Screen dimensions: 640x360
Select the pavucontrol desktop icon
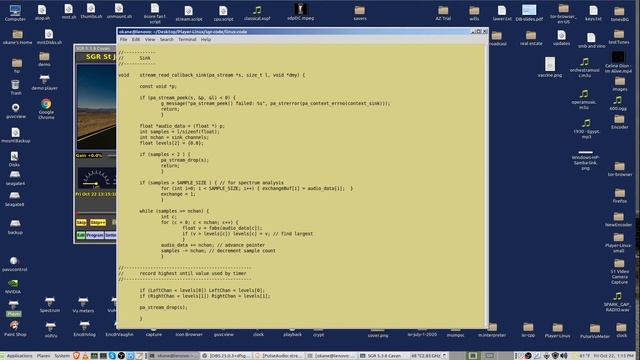point(14,264)
